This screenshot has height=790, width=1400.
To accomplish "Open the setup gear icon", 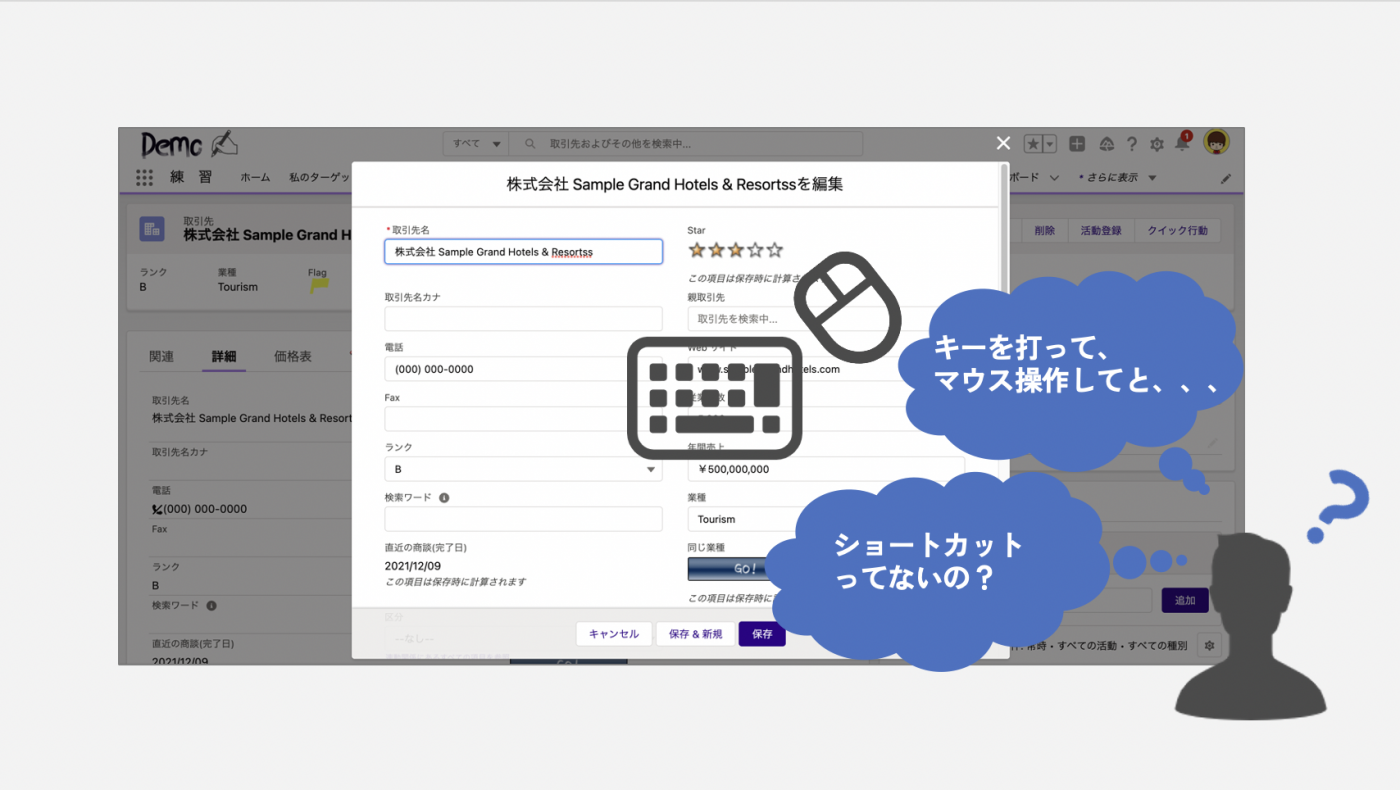I will coord(1157,144).
